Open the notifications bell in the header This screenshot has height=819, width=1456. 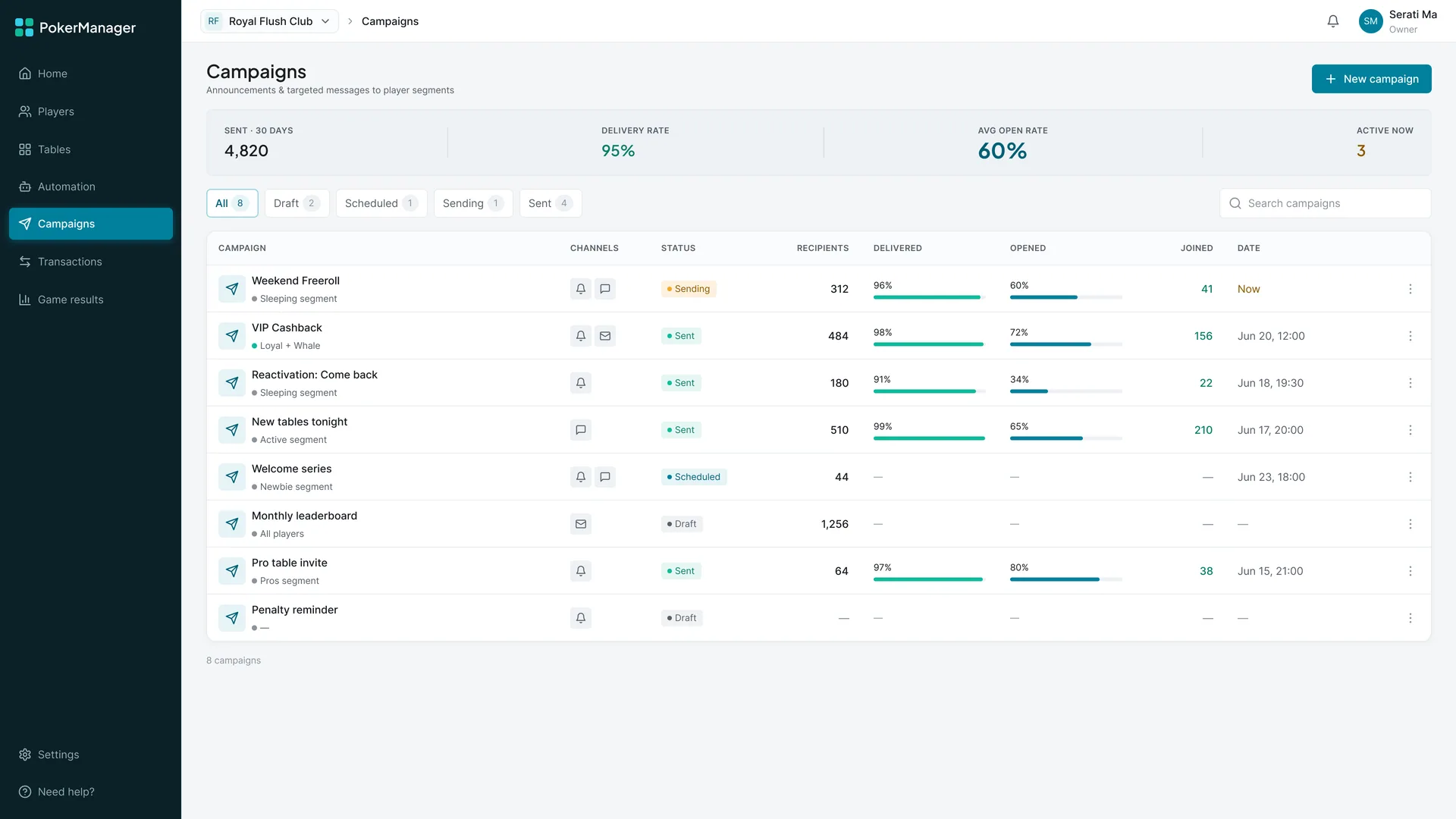click(1333, 21)
